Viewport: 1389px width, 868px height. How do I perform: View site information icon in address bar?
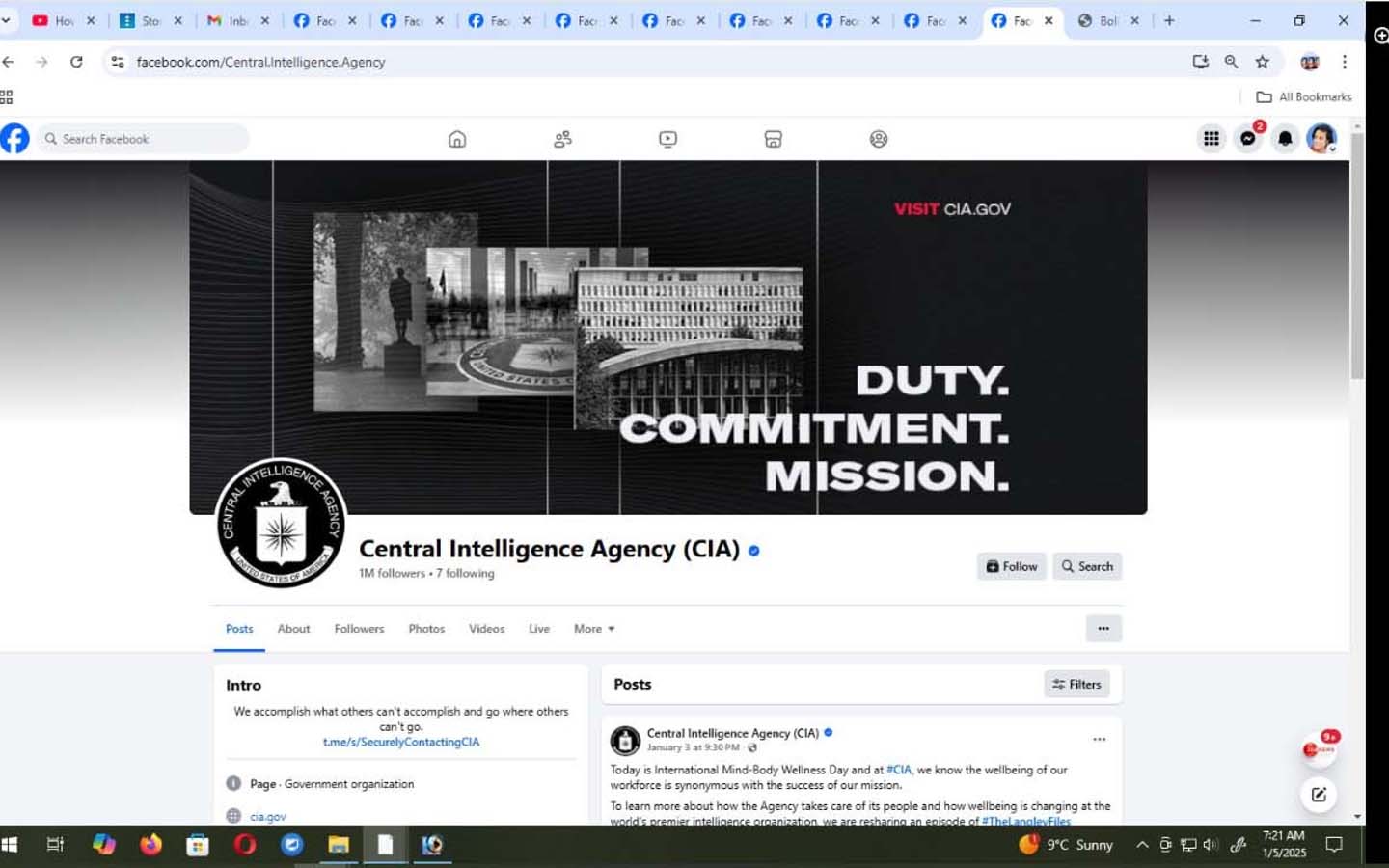coord(117,62)
